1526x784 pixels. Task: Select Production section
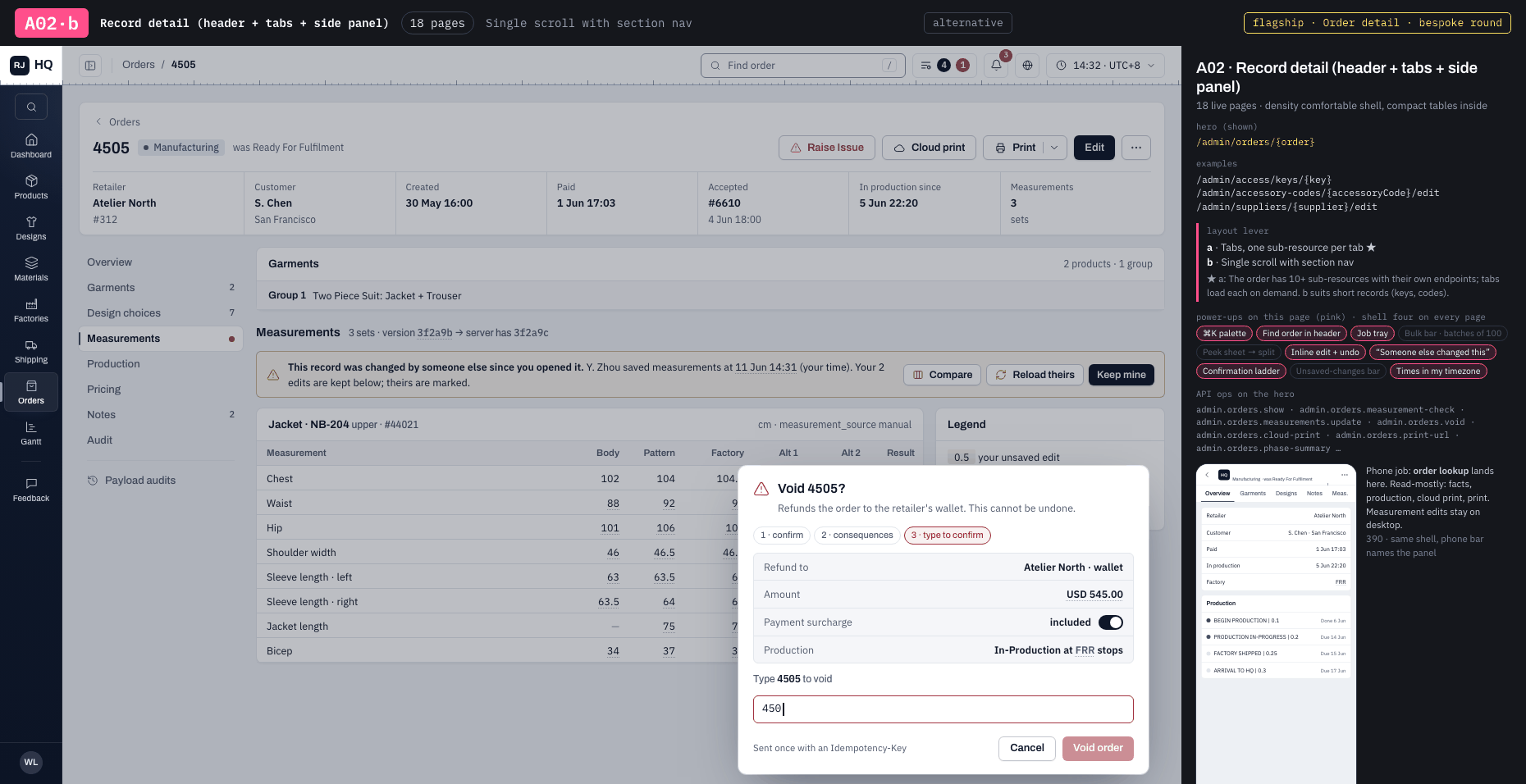coord(161,364)
